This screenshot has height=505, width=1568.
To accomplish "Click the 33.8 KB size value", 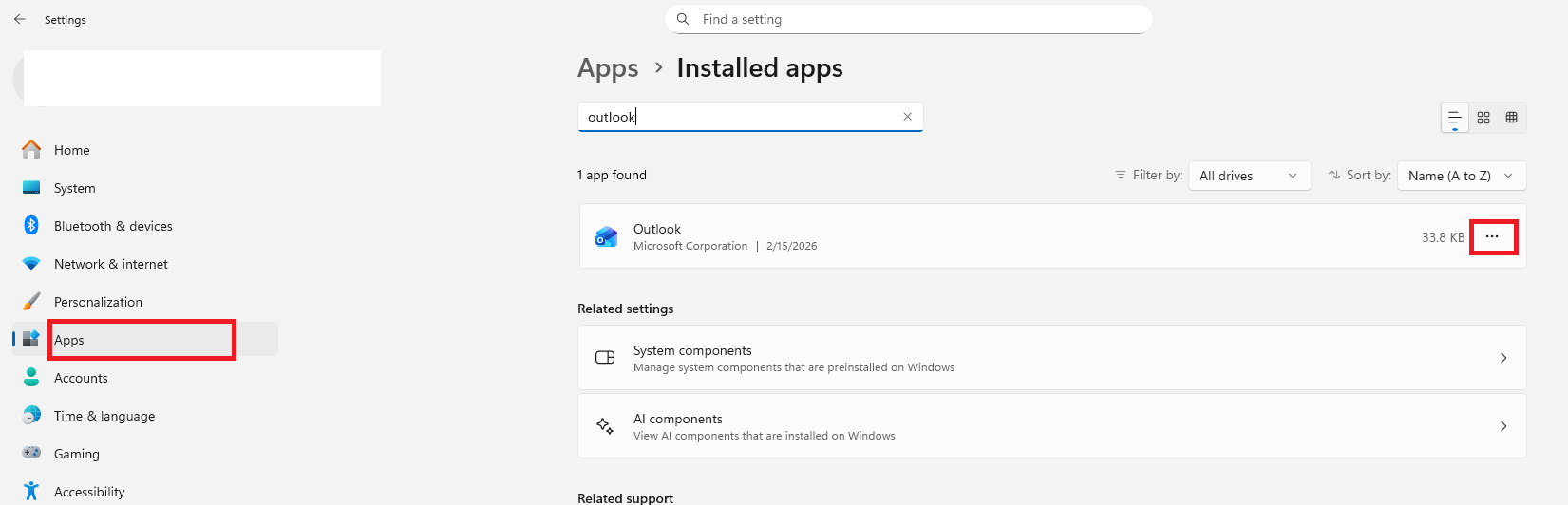I will 1443,237.
